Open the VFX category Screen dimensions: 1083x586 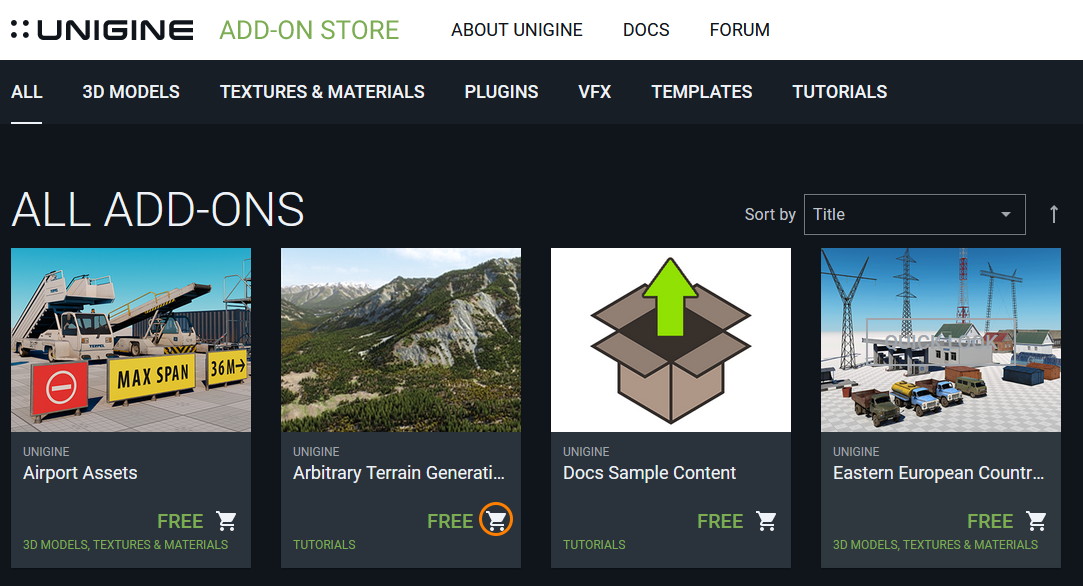pos(595,92)
